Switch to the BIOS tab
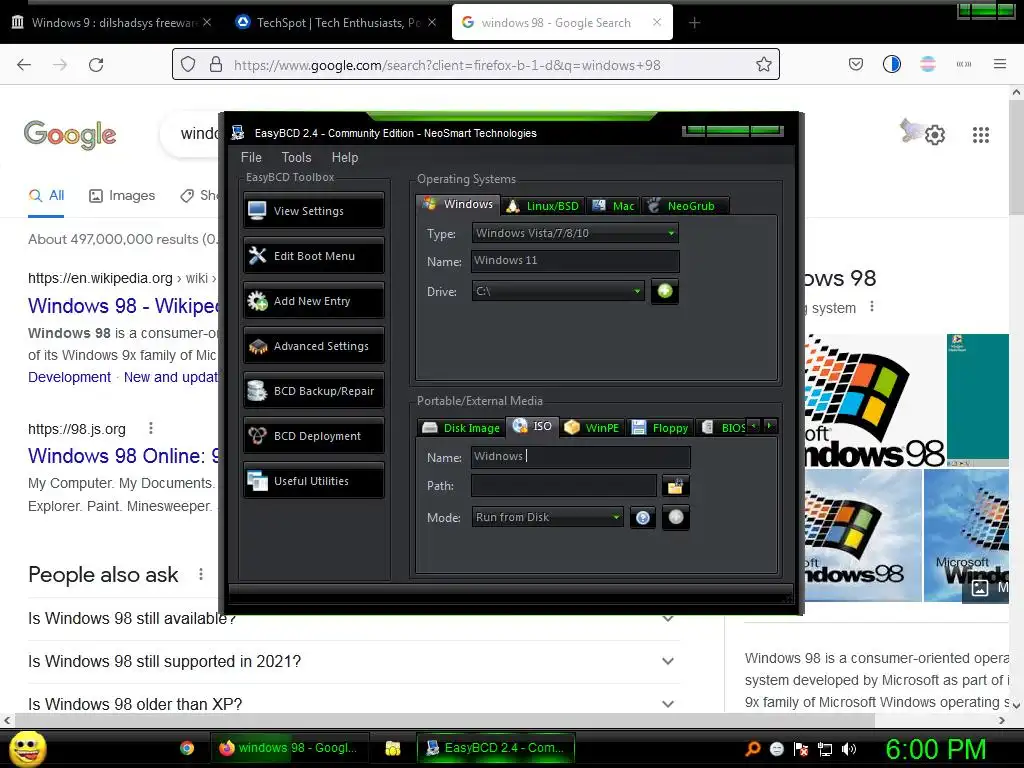The image size is (1024, 768). [723, 428]
